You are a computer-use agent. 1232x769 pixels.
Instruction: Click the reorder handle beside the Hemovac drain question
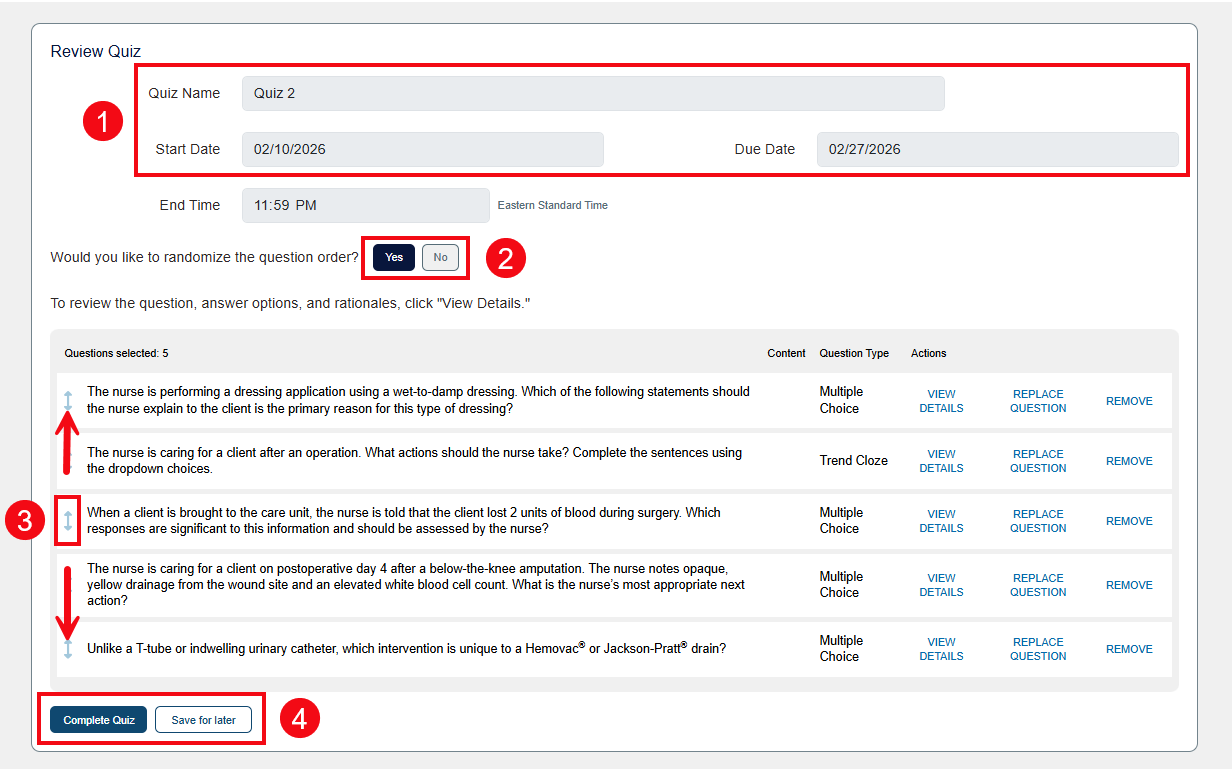click(x=67, y=648)
